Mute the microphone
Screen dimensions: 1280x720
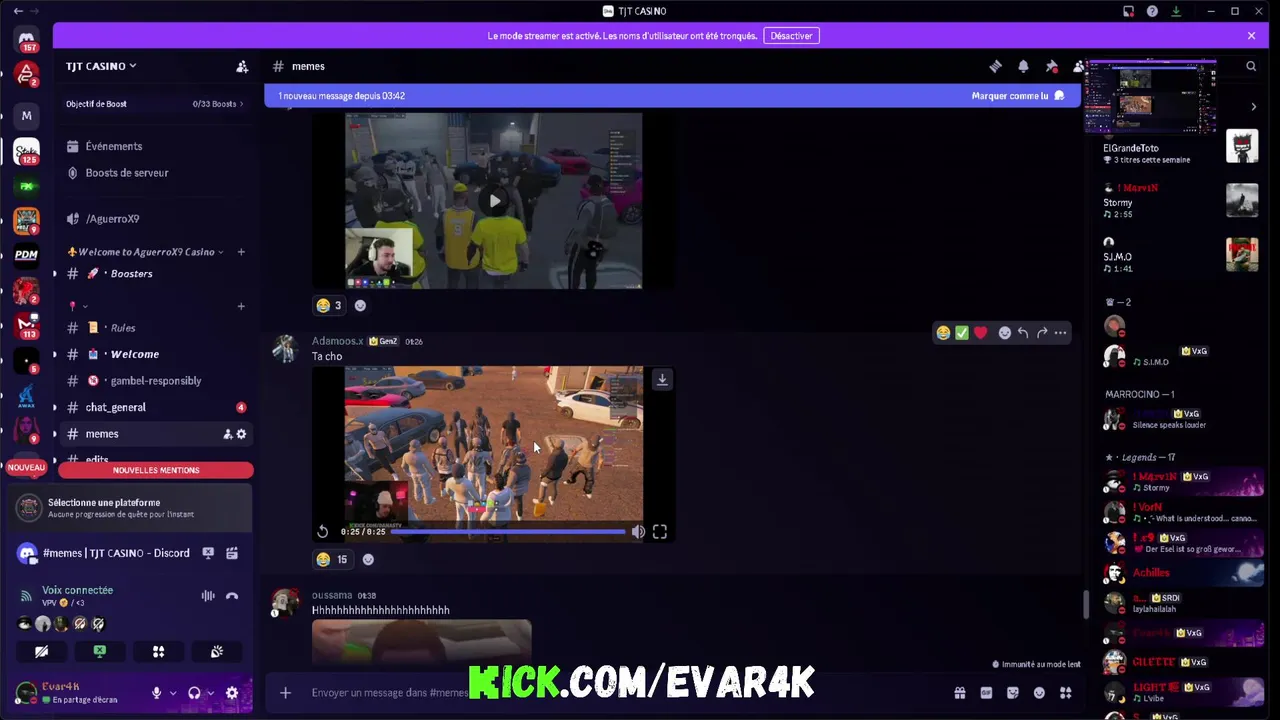click(x=156, y=693)
